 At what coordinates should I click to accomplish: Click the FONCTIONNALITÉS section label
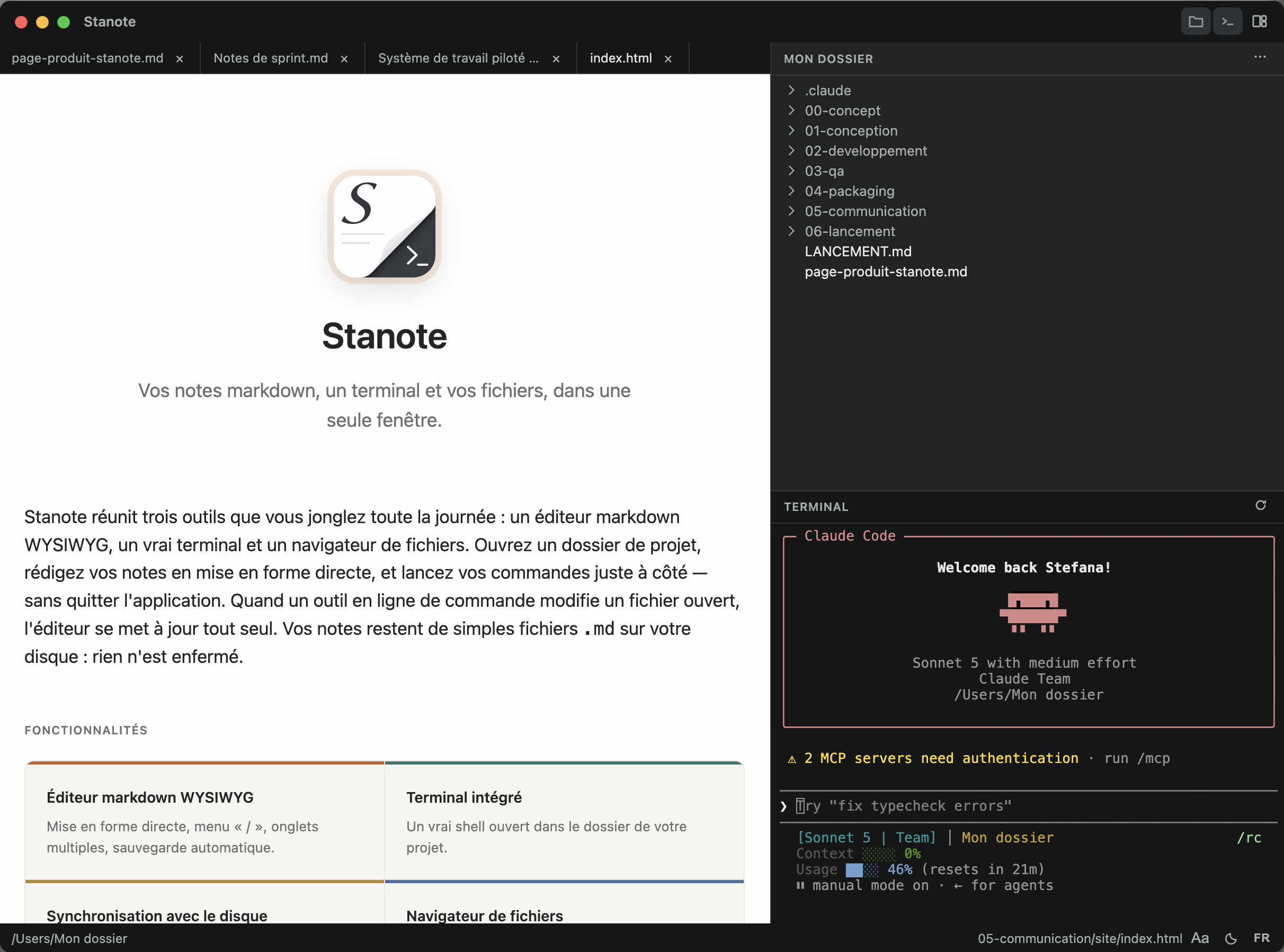click(86, 730)
